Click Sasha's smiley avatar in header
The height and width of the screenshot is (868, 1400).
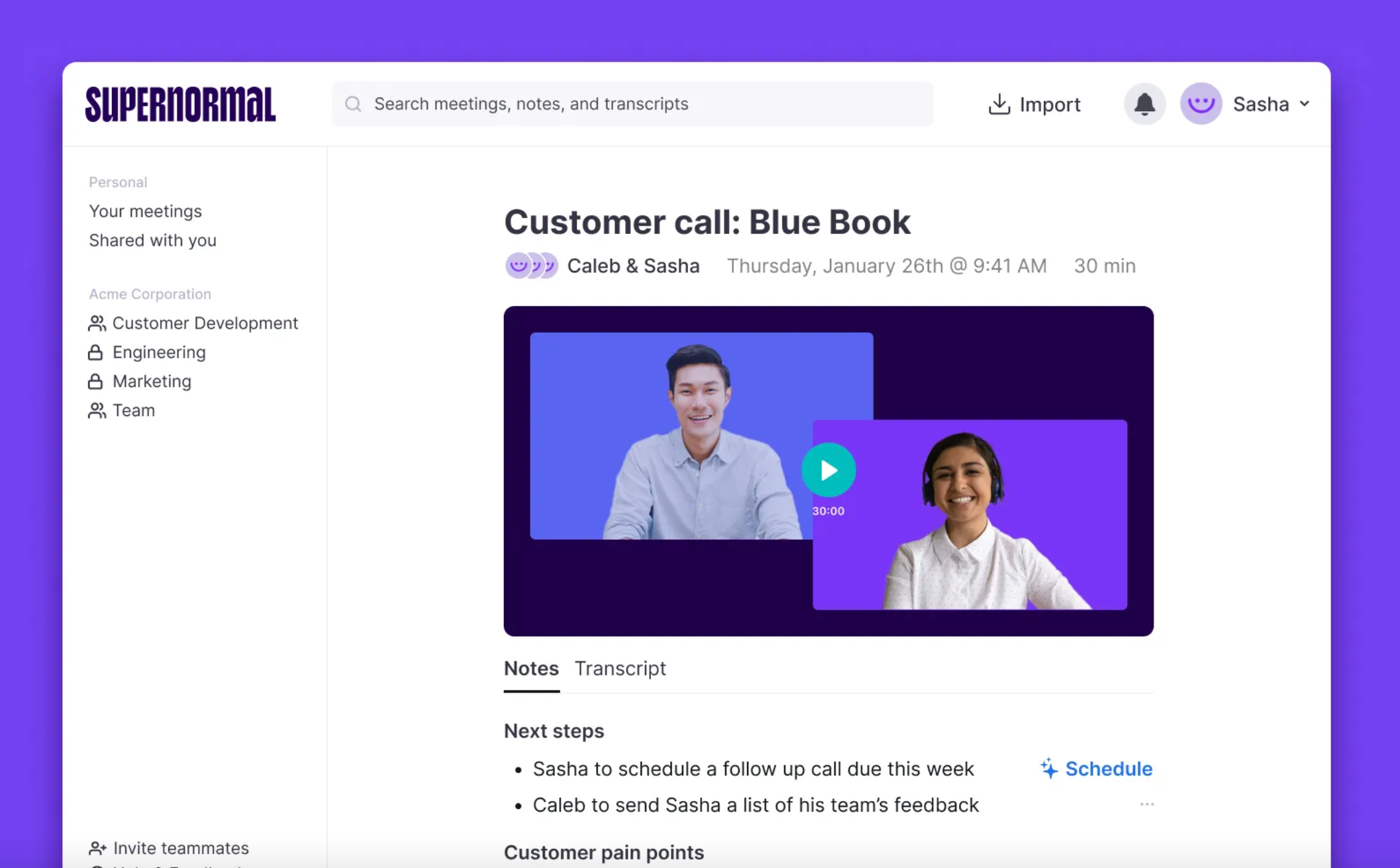click(x=1200, y=104)
